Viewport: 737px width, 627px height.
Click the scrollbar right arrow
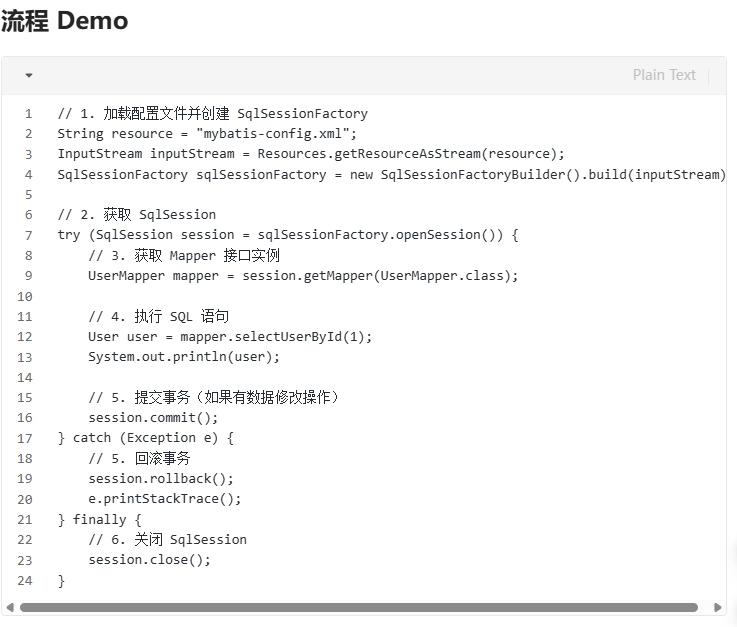coord(717,607)
